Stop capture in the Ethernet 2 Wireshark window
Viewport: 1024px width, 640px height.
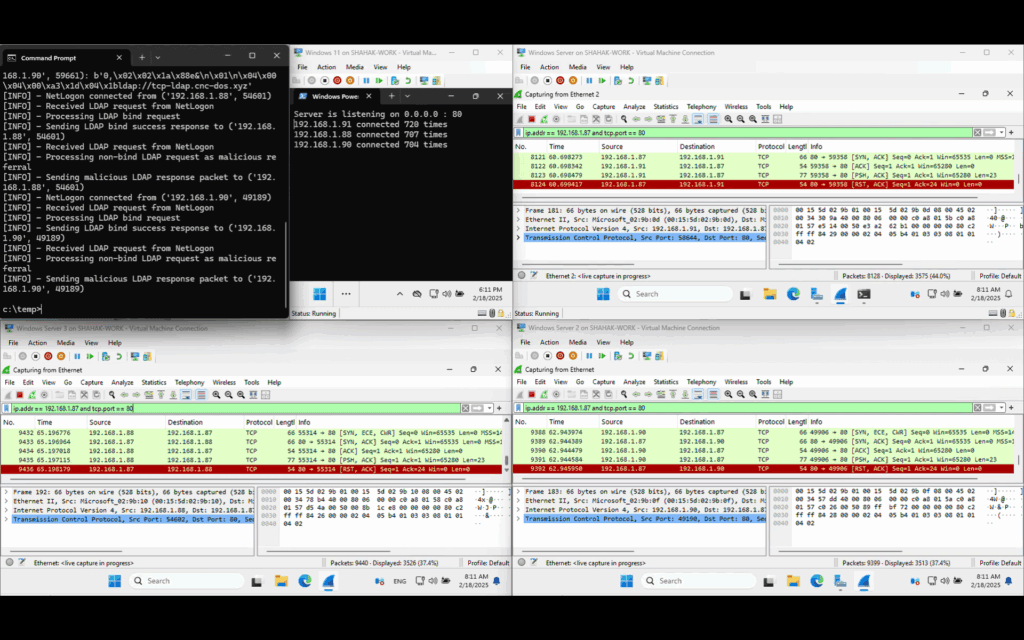coord(533,119)
